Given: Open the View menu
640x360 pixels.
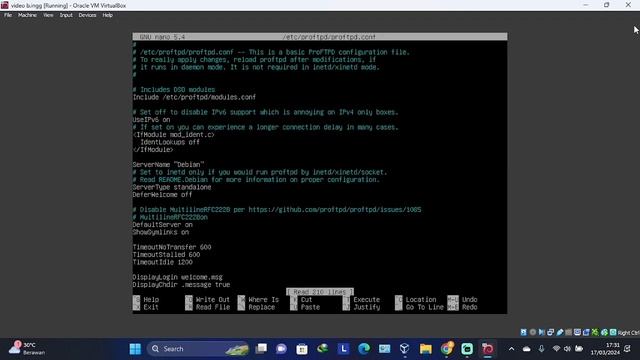Looking at the screenshot, I should pyautogui.click(x=48, y=15).
